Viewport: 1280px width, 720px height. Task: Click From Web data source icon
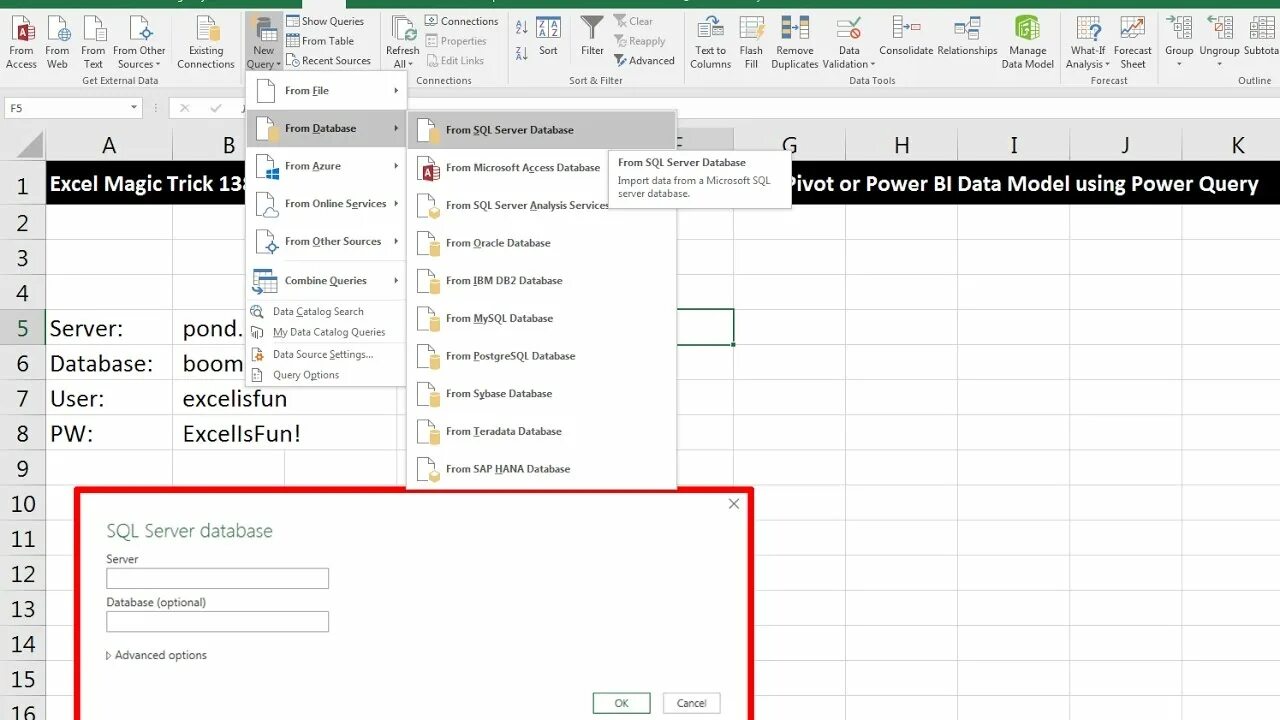(x=57, y=43)
